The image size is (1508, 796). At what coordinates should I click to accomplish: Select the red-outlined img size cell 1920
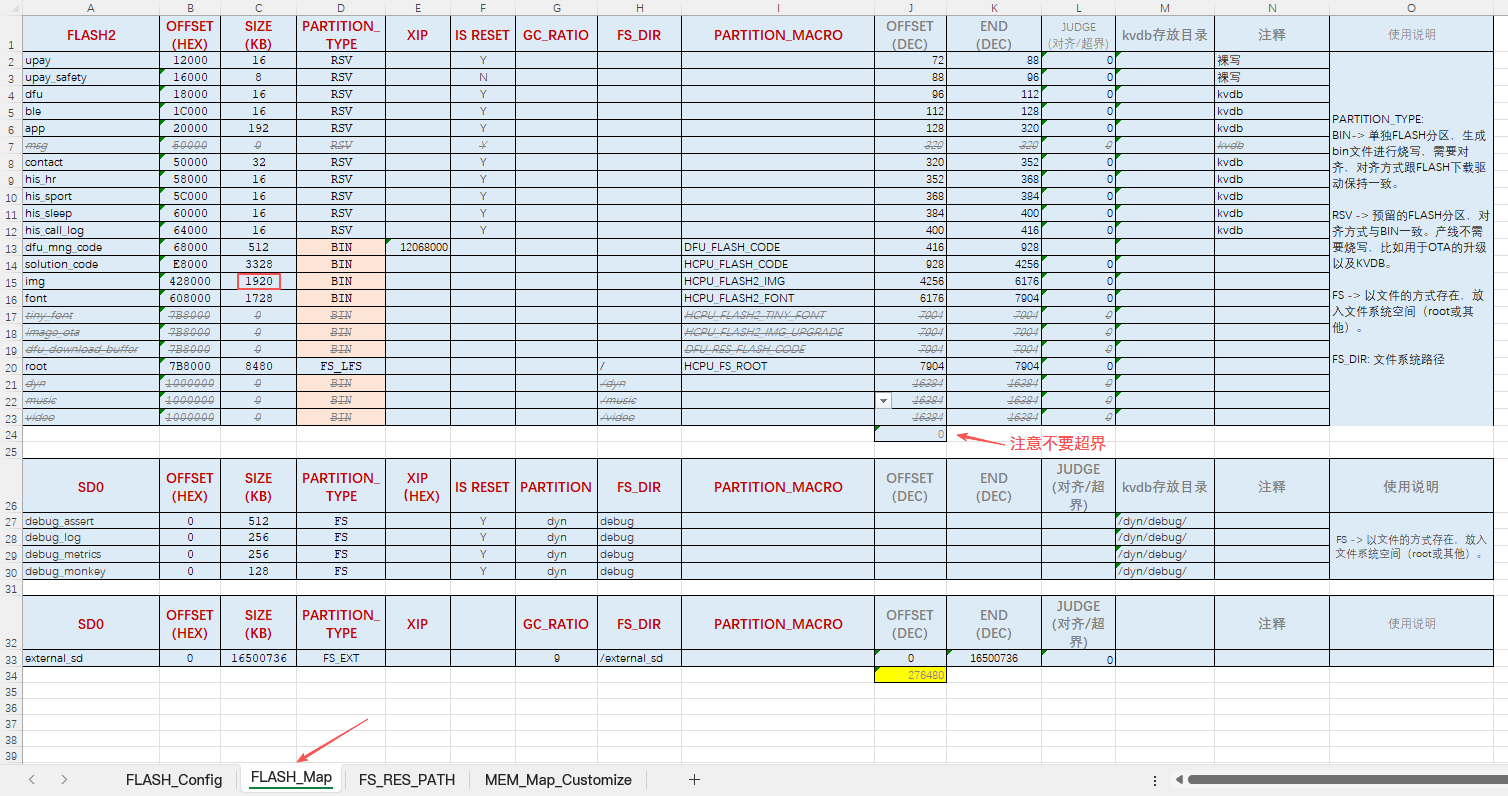coord(258,281)
